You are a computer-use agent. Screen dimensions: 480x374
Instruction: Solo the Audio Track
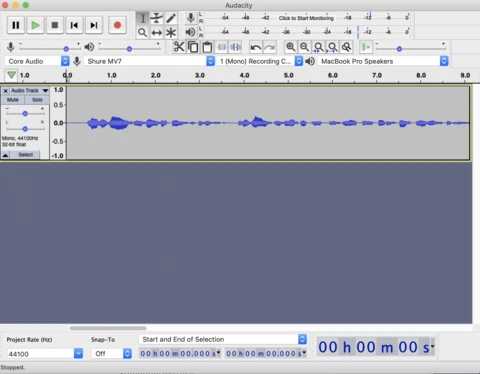point(37,100)
